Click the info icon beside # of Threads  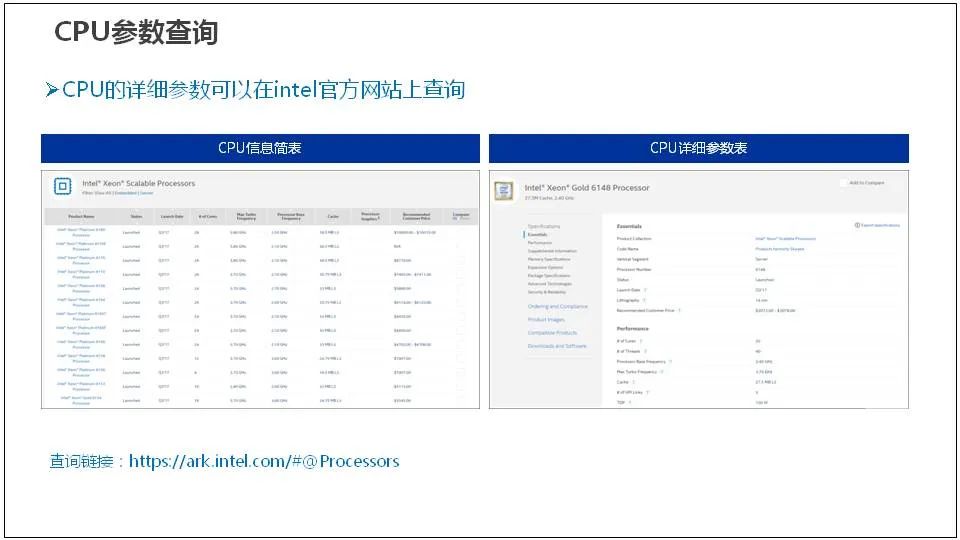pyautogui.click(x=645, y=351)
